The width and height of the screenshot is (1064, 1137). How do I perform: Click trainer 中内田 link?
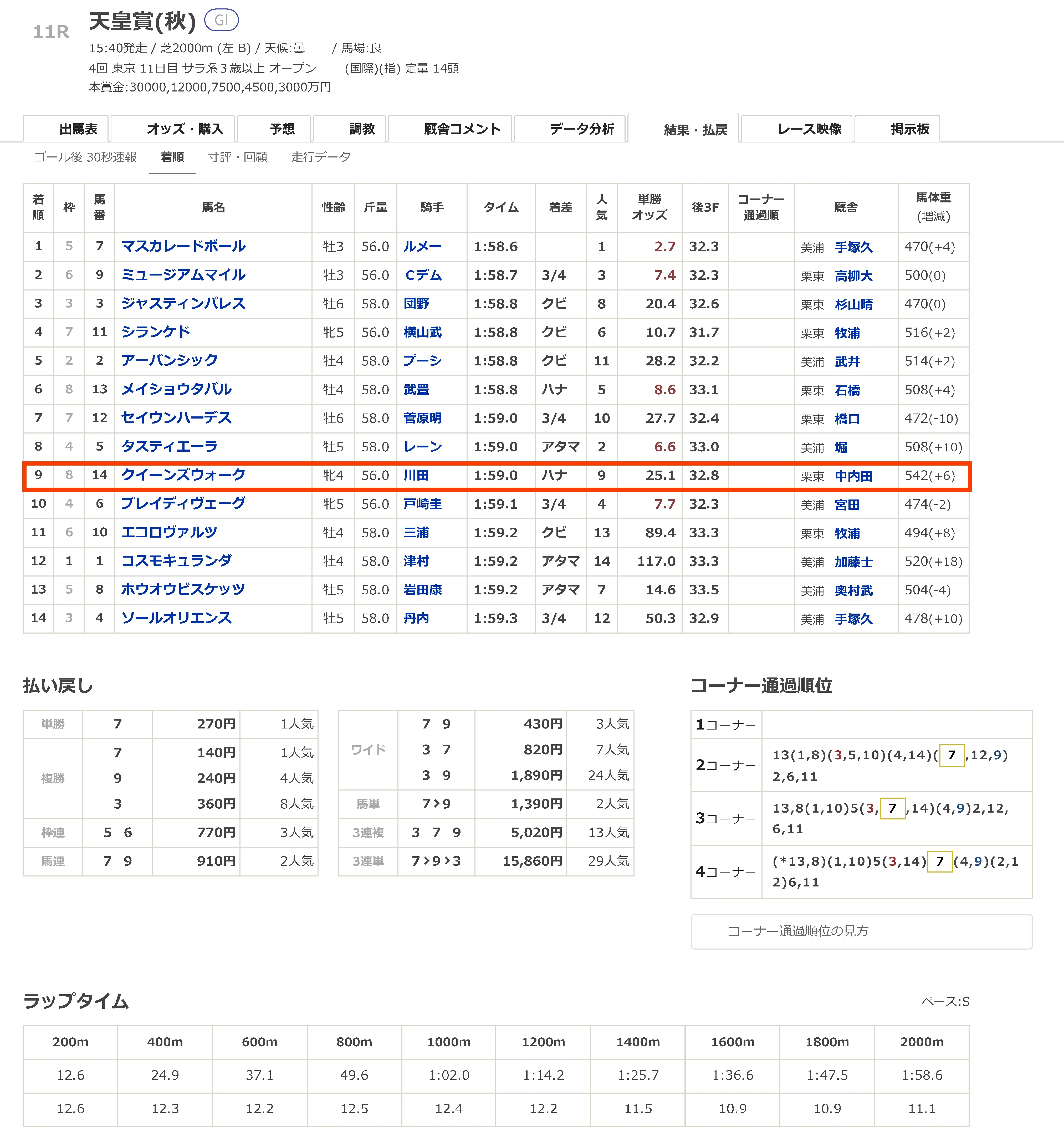click(x=854, y=476)
